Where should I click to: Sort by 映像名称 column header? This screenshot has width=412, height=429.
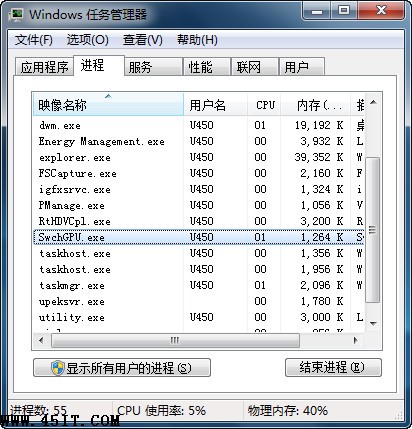click(x=108, y=105)
